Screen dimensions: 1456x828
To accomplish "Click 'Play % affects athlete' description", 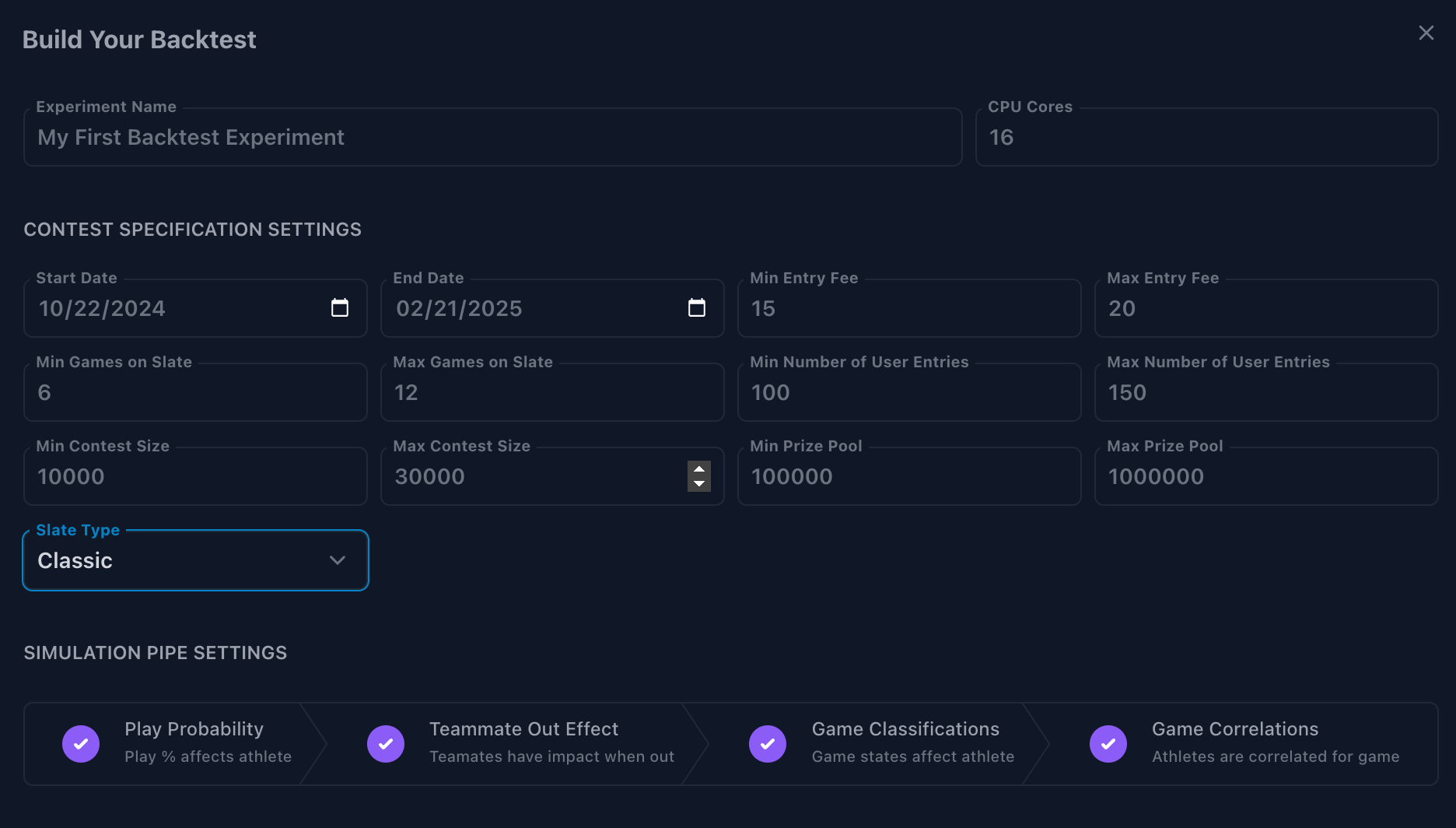I will tap(208, 756).
